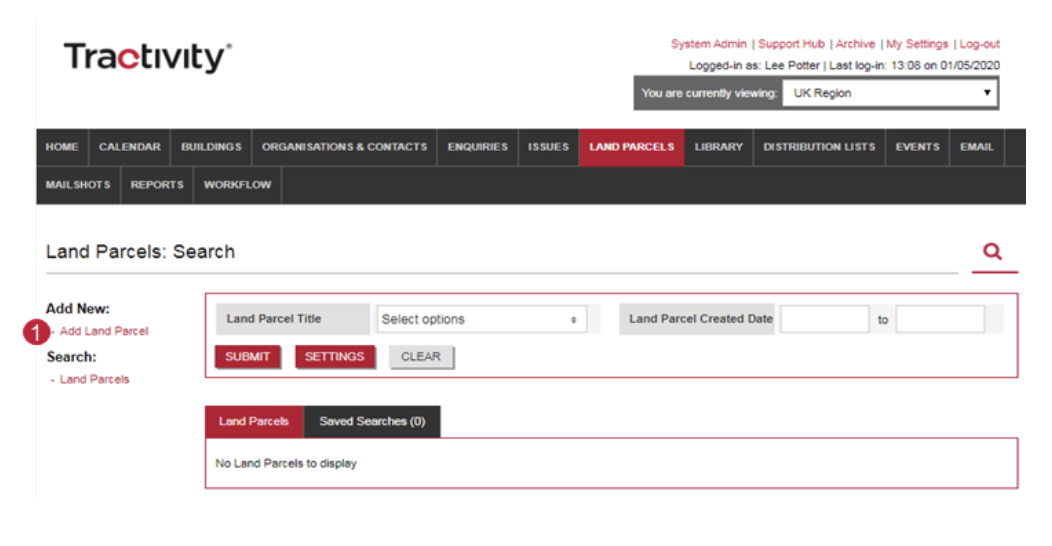
Task: Open the Mailshots menu
Action: [78, 184]
